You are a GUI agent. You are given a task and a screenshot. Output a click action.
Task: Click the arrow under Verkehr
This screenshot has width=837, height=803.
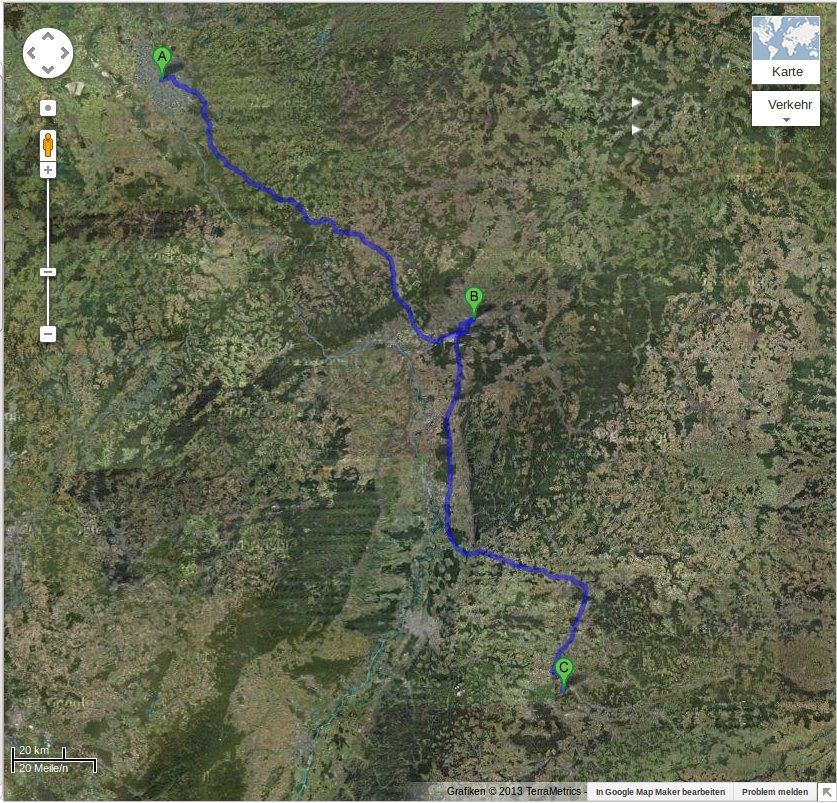(786, 120)
